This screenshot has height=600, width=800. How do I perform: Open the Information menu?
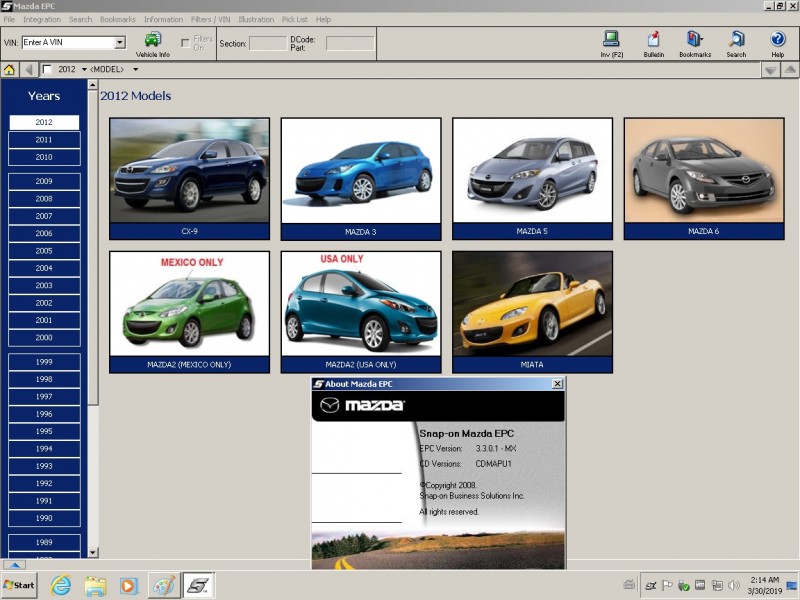[x=163, y=19]
